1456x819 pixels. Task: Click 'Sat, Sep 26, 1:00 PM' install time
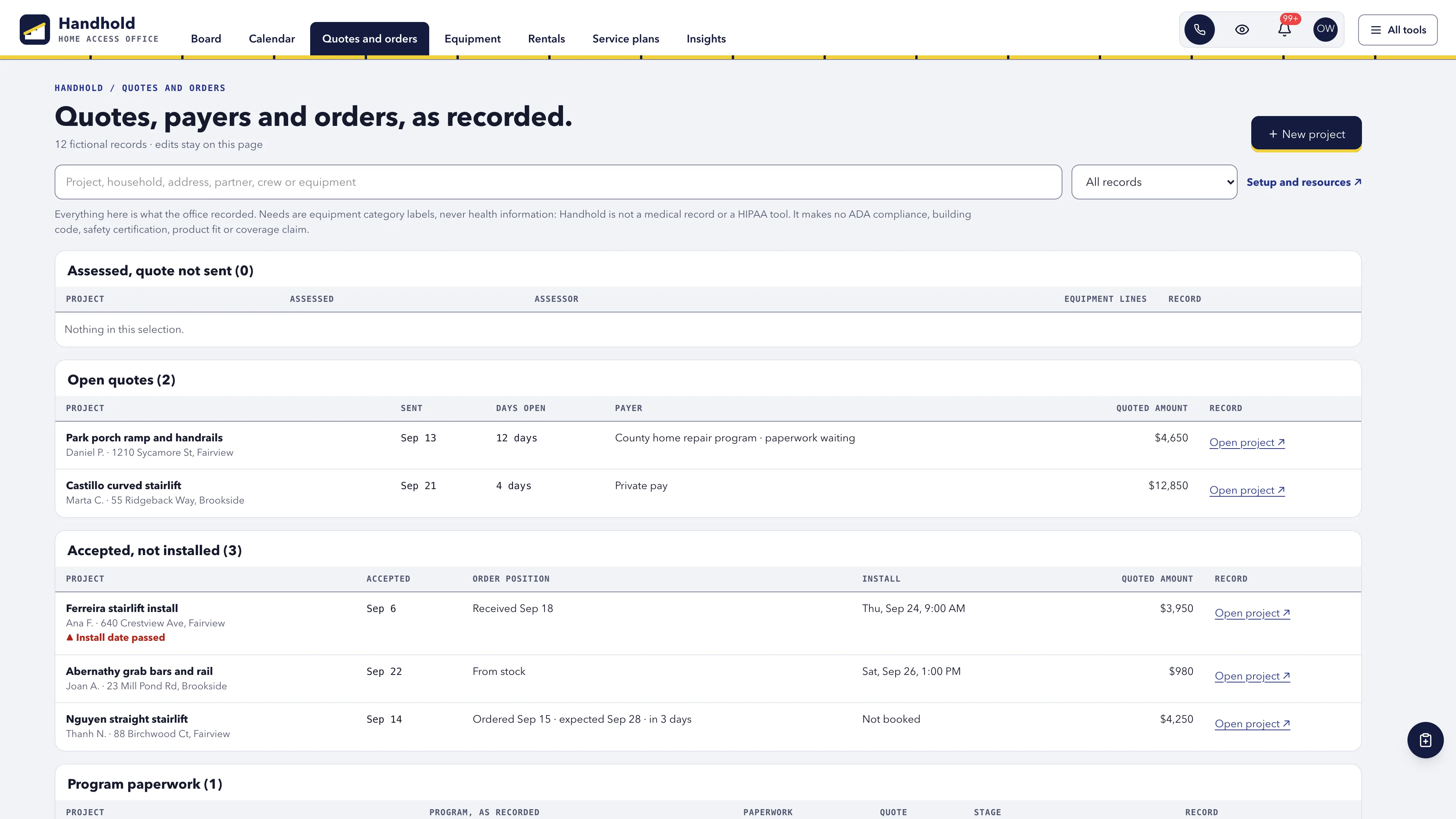(911, 671)
